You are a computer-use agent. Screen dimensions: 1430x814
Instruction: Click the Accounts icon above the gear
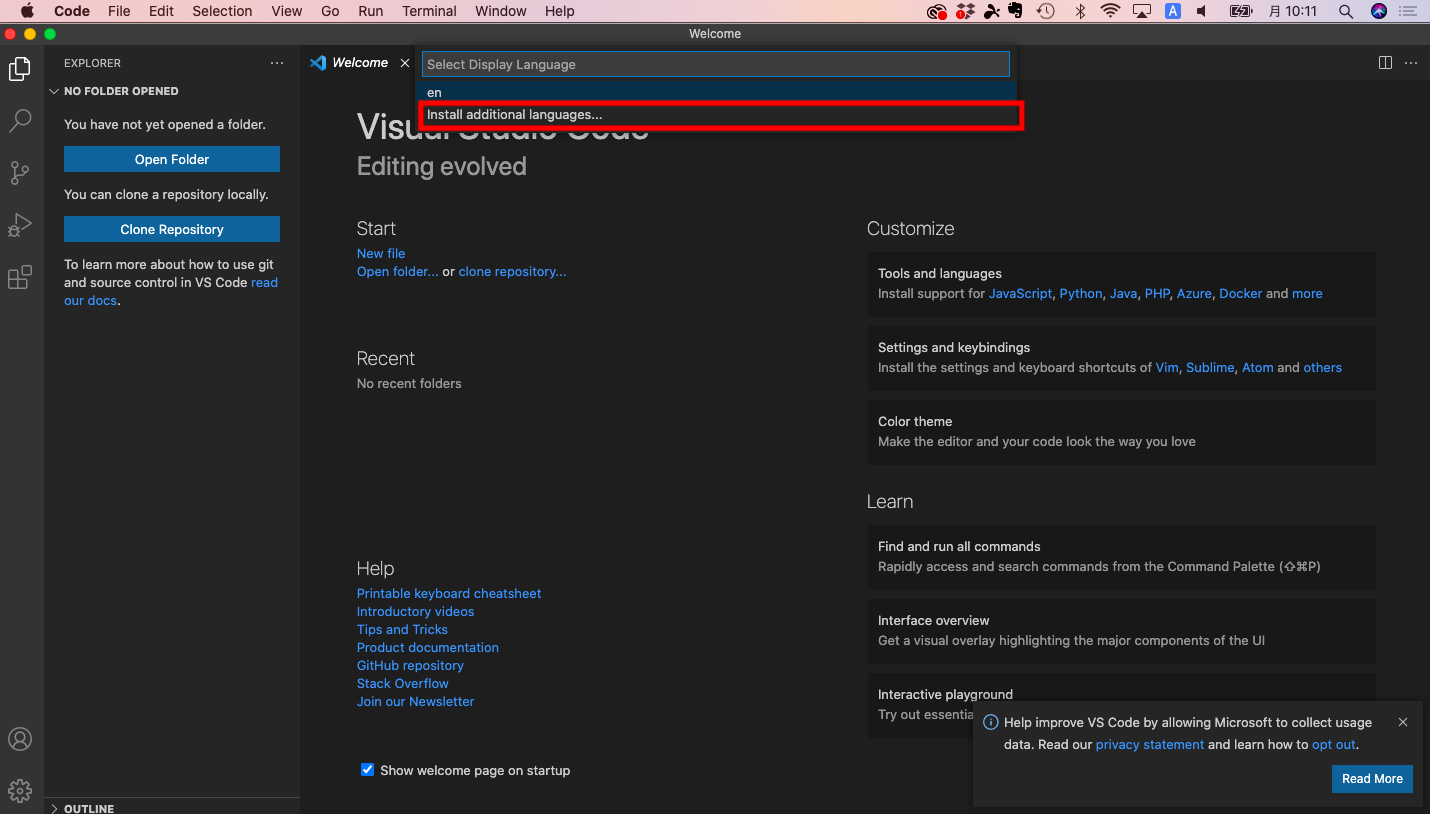(20, 739)
